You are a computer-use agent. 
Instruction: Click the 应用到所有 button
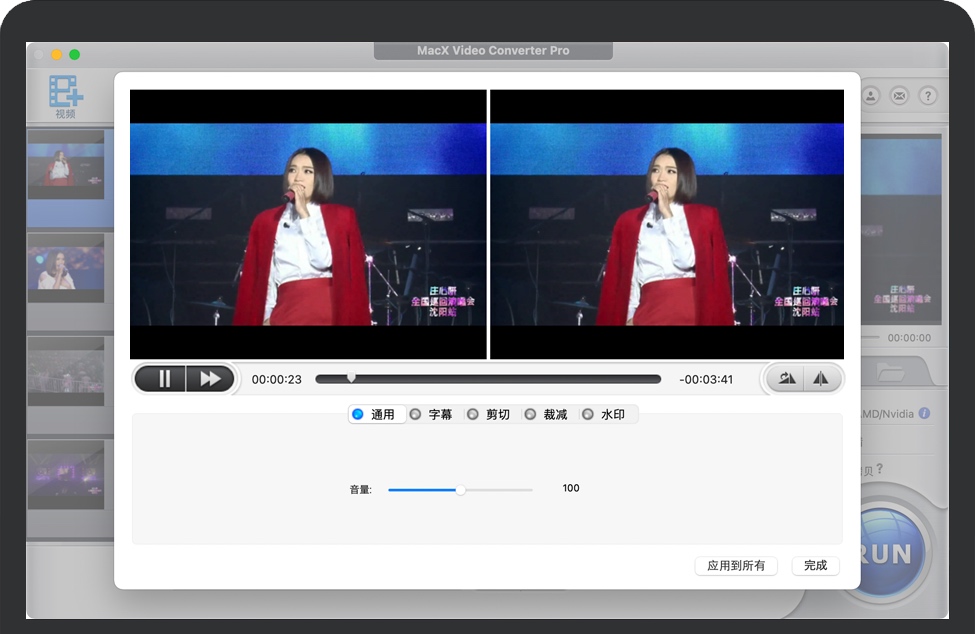[x=735, y=566]
